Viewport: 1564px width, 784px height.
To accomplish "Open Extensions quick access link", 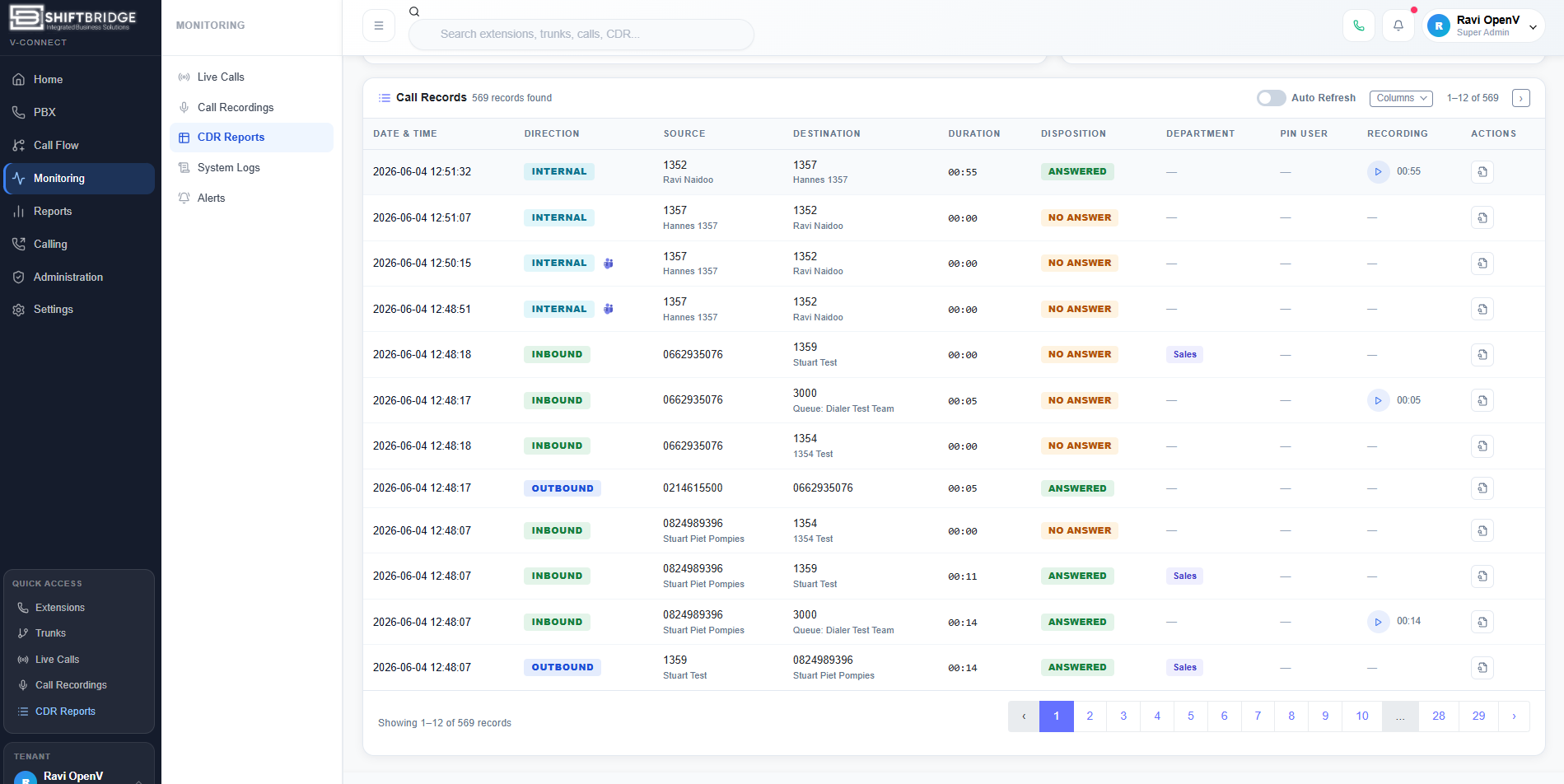I will click(79, 608).
